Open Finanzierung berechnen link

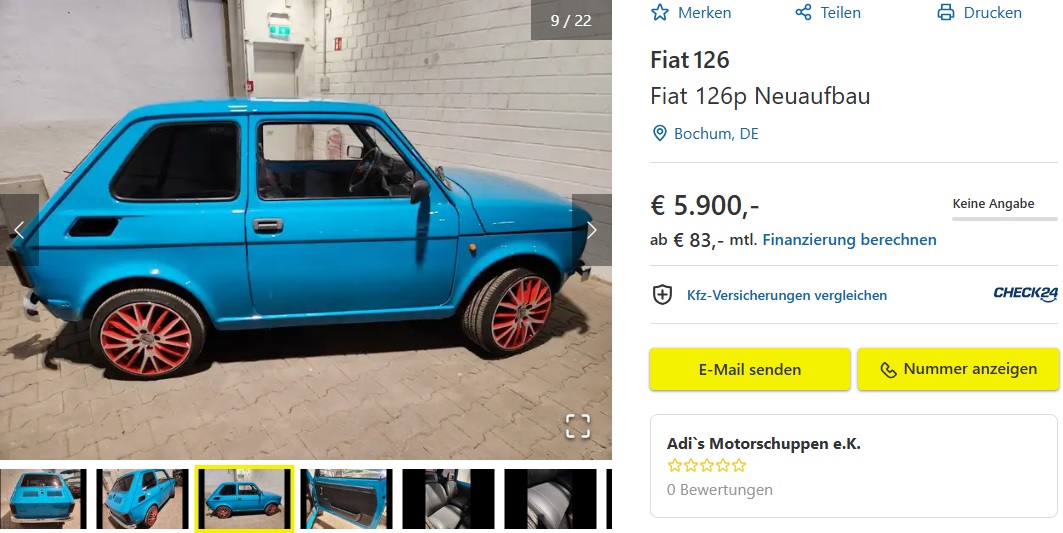[x=849, y=239]
